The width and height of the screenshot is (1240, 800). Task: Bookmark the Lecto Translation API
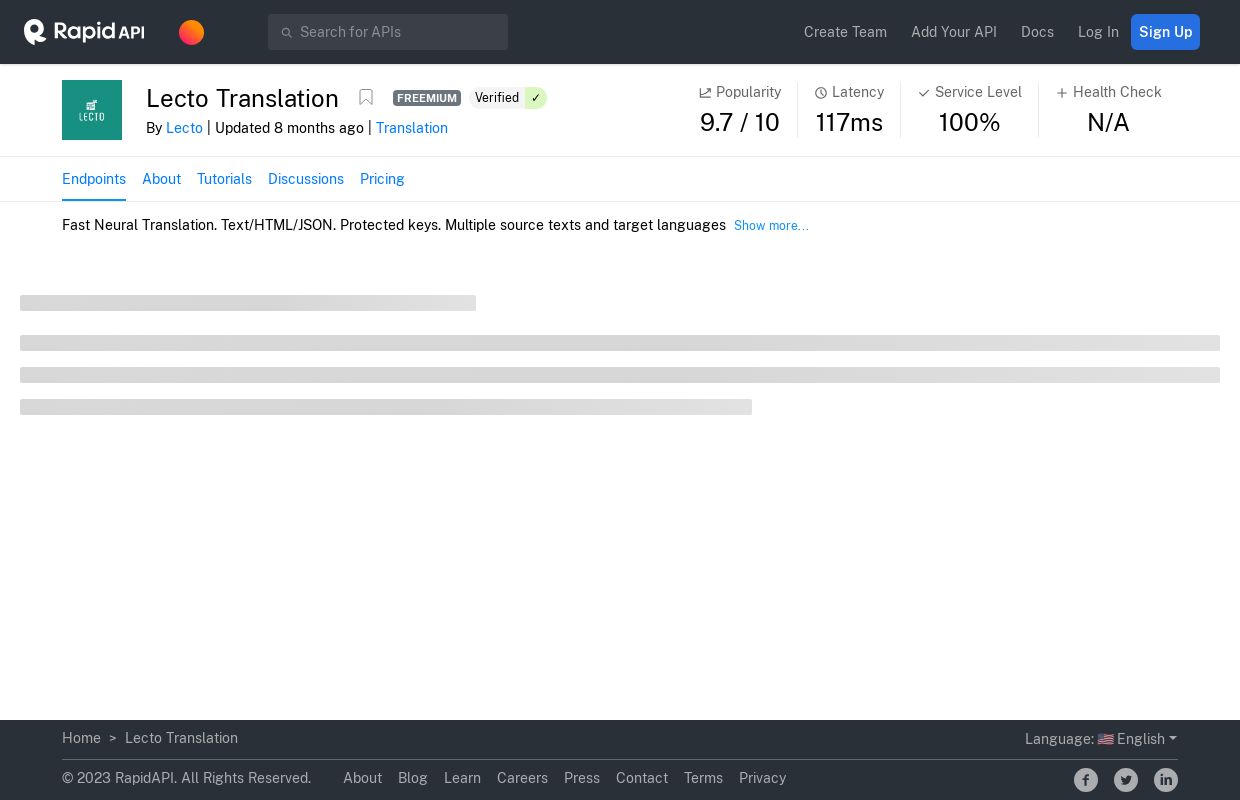point(366,97)
